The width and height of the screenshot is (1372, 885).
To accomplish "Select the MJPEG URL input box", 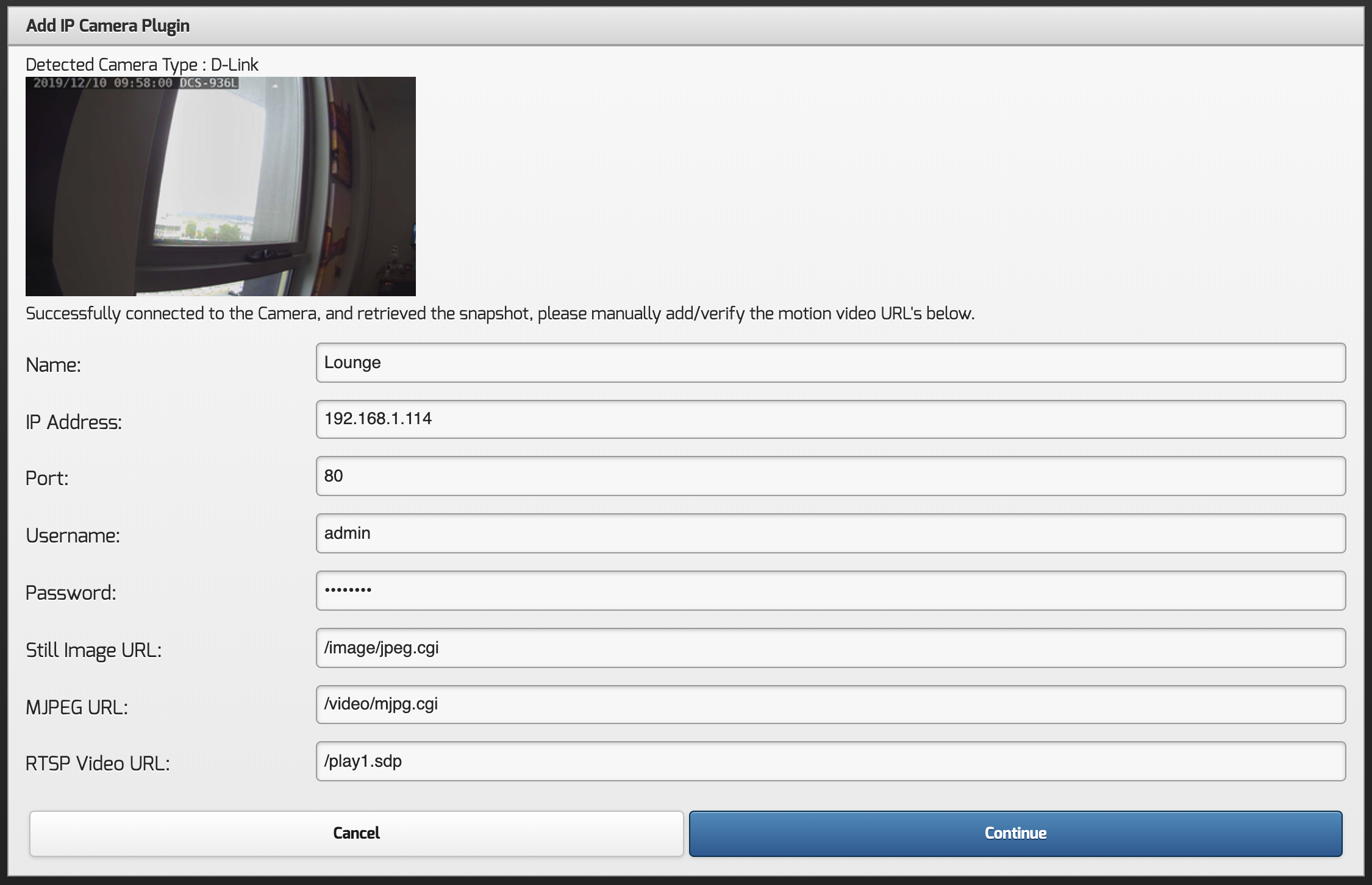I will click(x=830, y=705).
